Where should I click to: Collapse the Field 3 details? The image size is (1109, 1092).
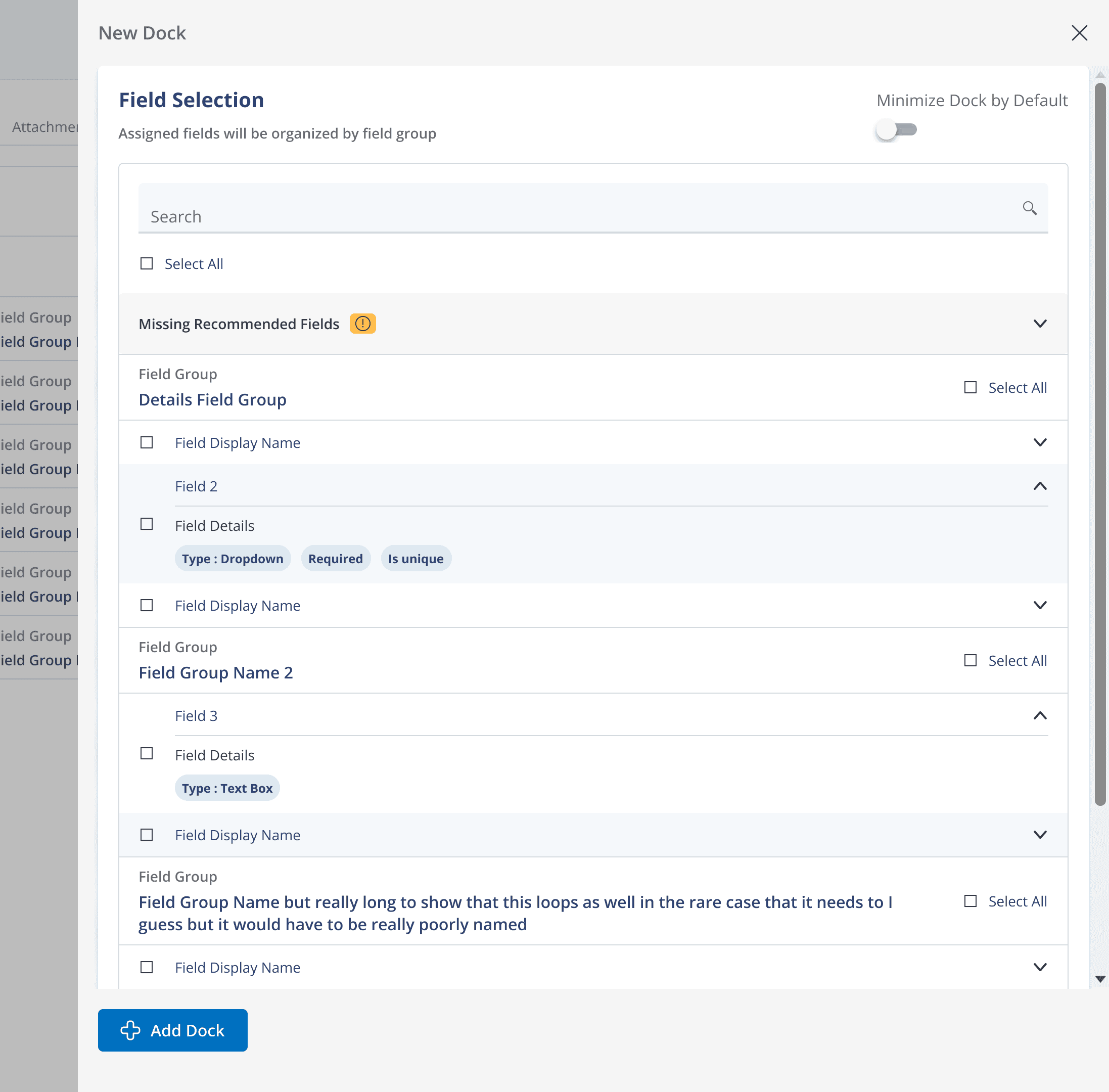click(1040, 716)
